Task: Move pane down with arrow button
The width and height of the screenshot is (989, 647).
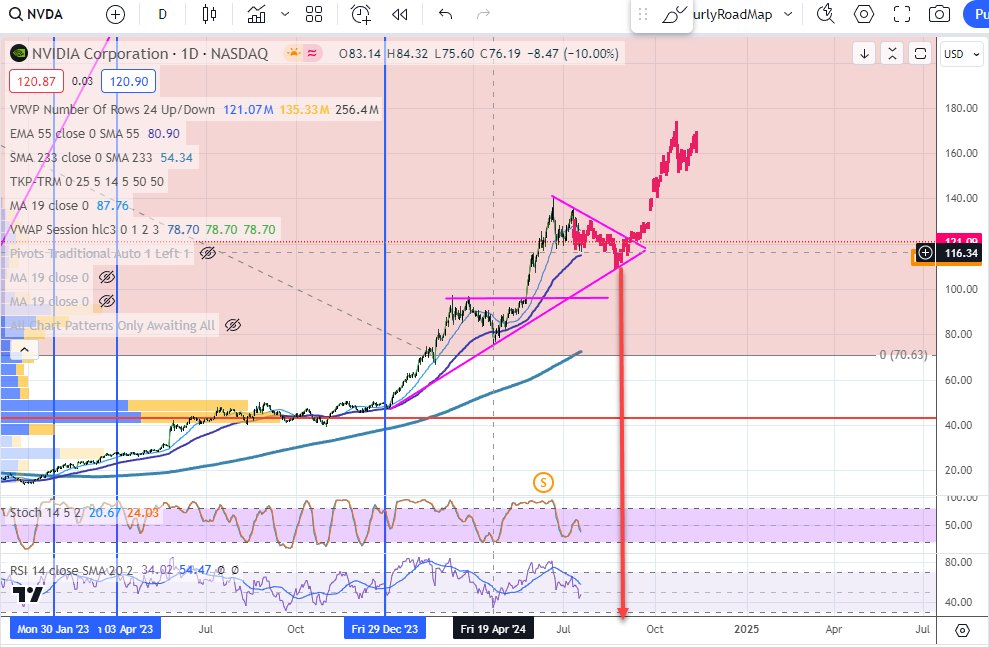Action: coord(864,54)
